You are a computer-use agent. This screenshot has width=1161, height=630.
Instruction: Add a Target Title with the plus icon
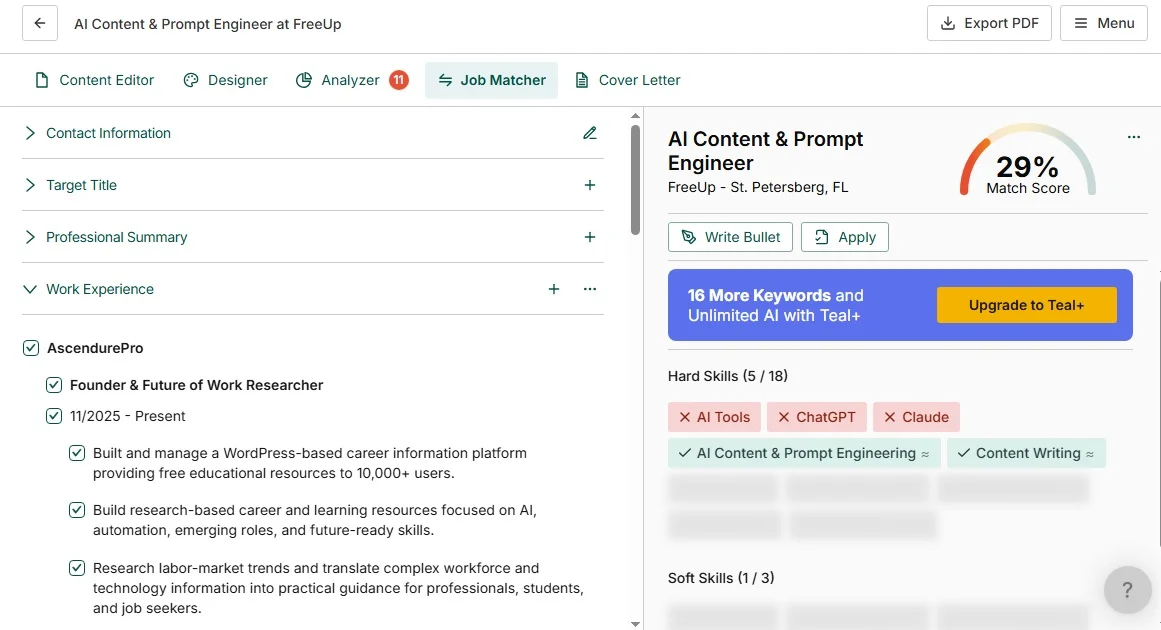[x=589, y=185]
